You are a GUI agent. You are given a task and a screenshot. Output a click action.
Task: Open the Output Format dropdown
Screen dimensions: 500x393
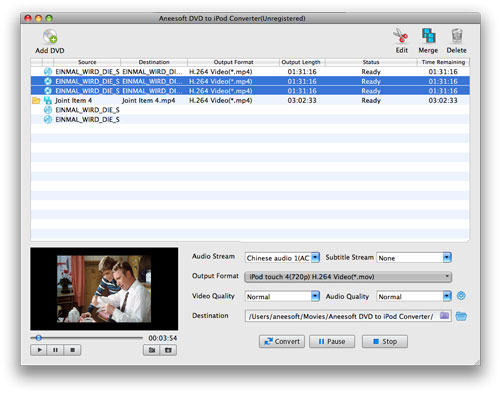[x=348, y=277]
